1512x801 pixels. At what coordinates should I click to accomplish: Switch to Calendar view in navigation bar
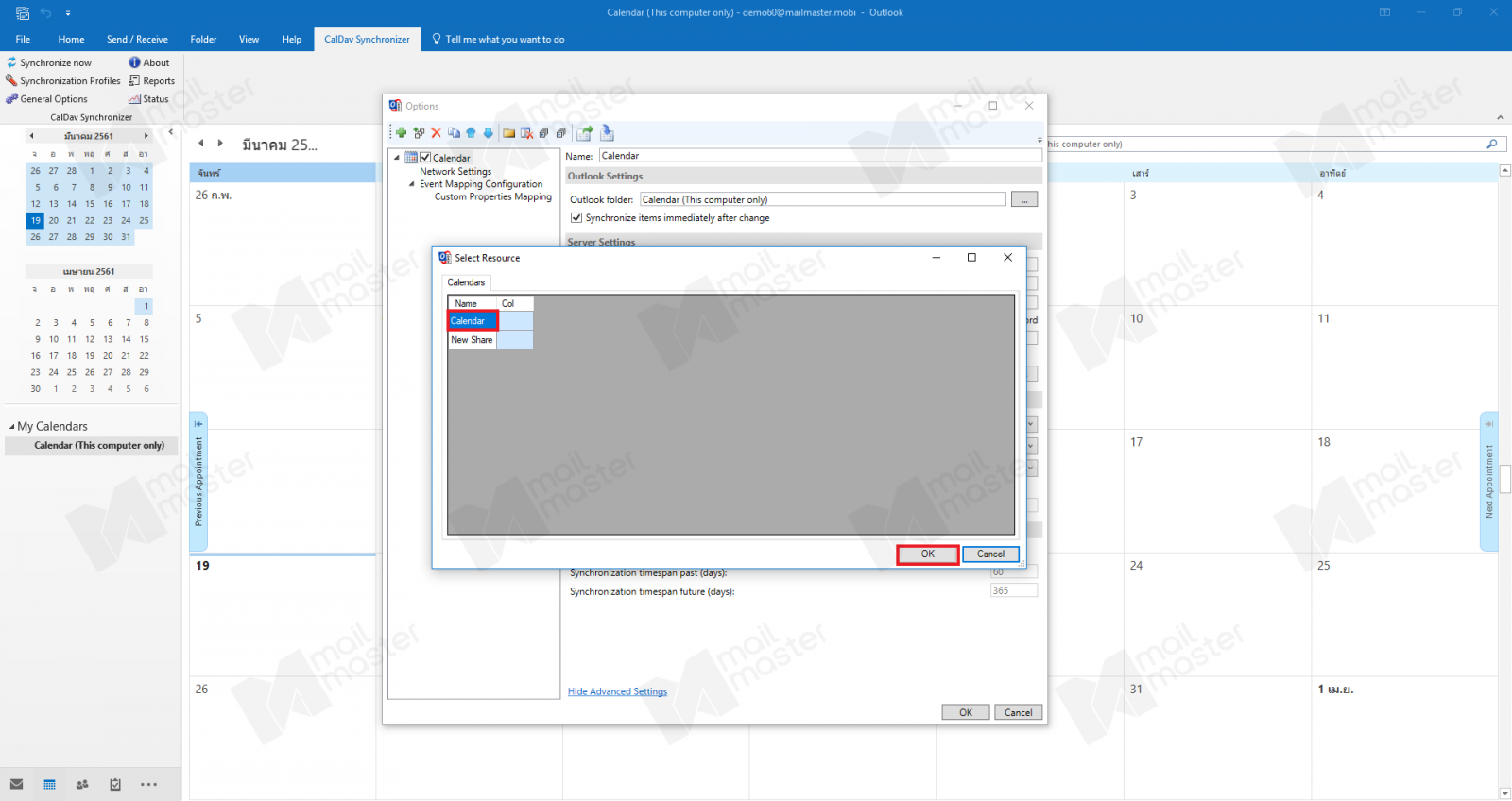click(49, 784)
